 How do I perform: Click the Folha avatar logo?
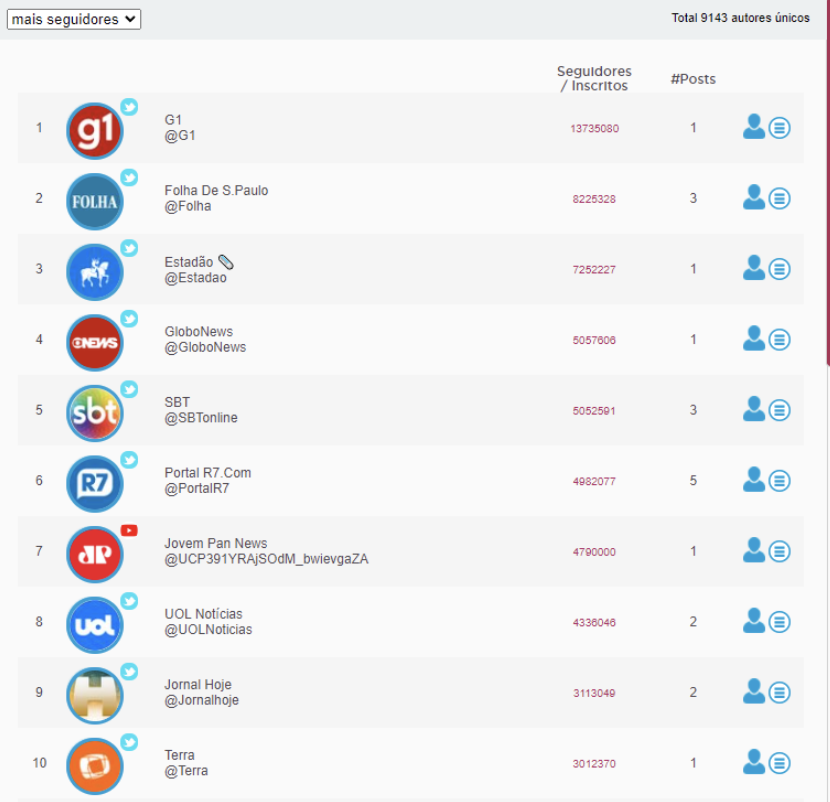95,202
